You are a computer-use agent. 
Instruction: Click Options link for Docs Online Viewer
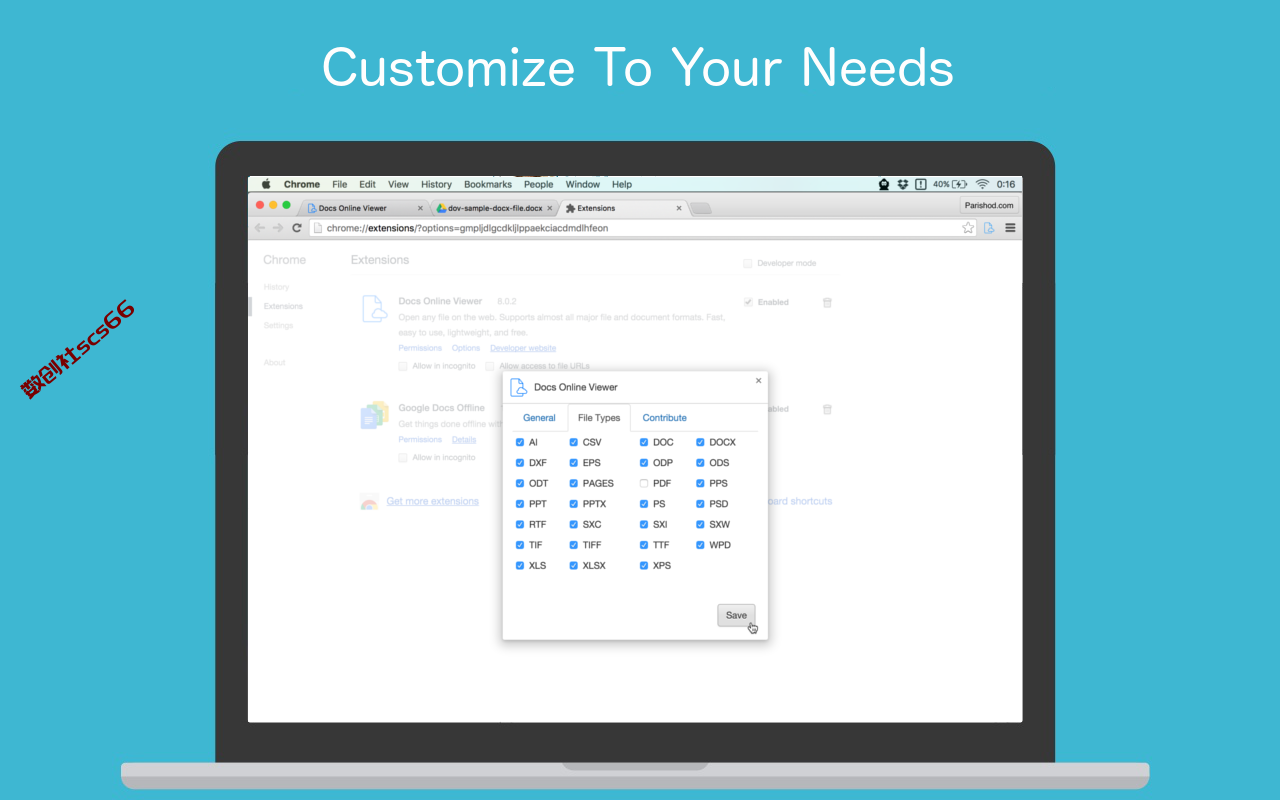coord(466,348)
